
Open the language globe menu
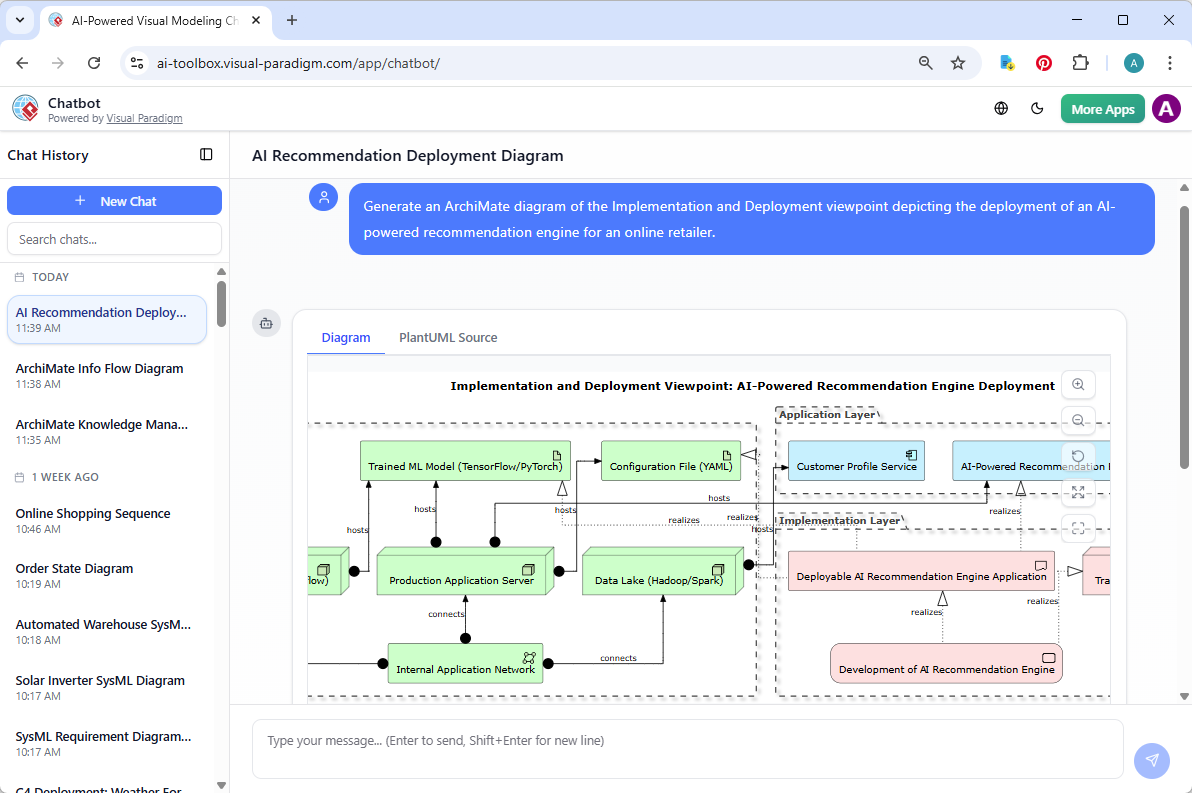tap(1001, 108)
